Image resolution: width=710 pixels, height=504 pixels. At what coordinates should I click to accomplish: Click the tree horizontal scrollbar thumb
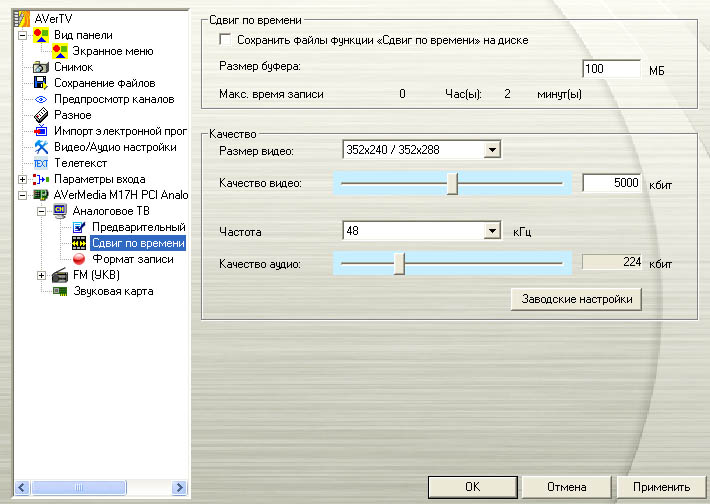point(79,488)
